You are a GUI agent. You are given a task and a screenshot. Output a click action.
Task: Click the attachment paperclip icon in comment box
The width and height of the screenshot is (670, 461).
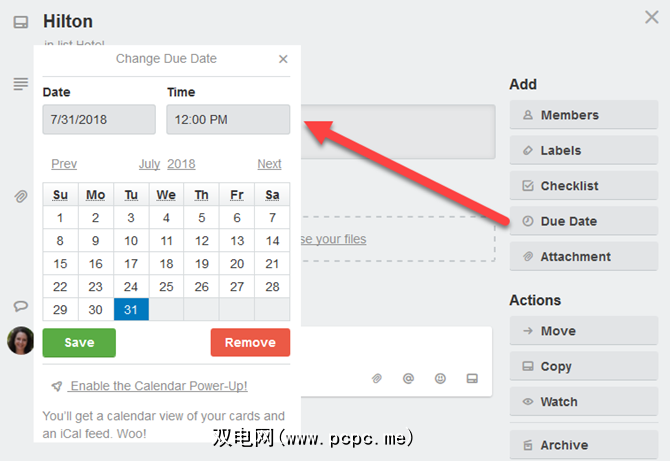pos(377,379)
